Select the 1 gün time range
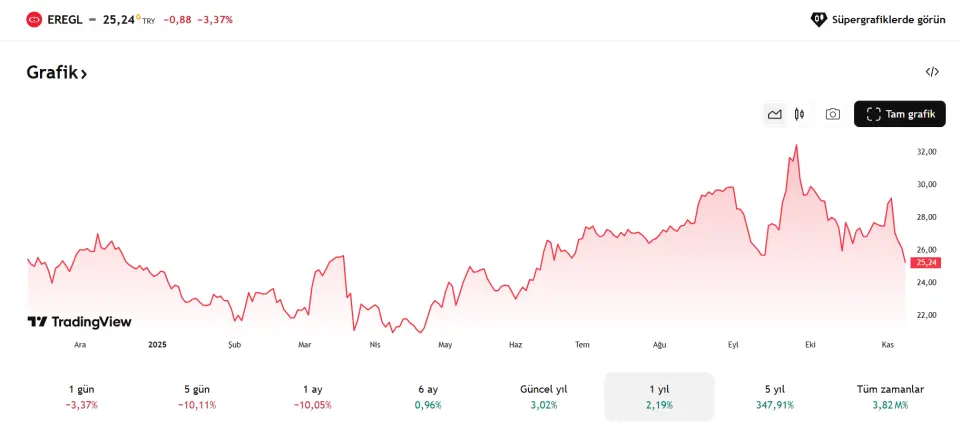Screen dimensions: 960x427 click(82, 397)
